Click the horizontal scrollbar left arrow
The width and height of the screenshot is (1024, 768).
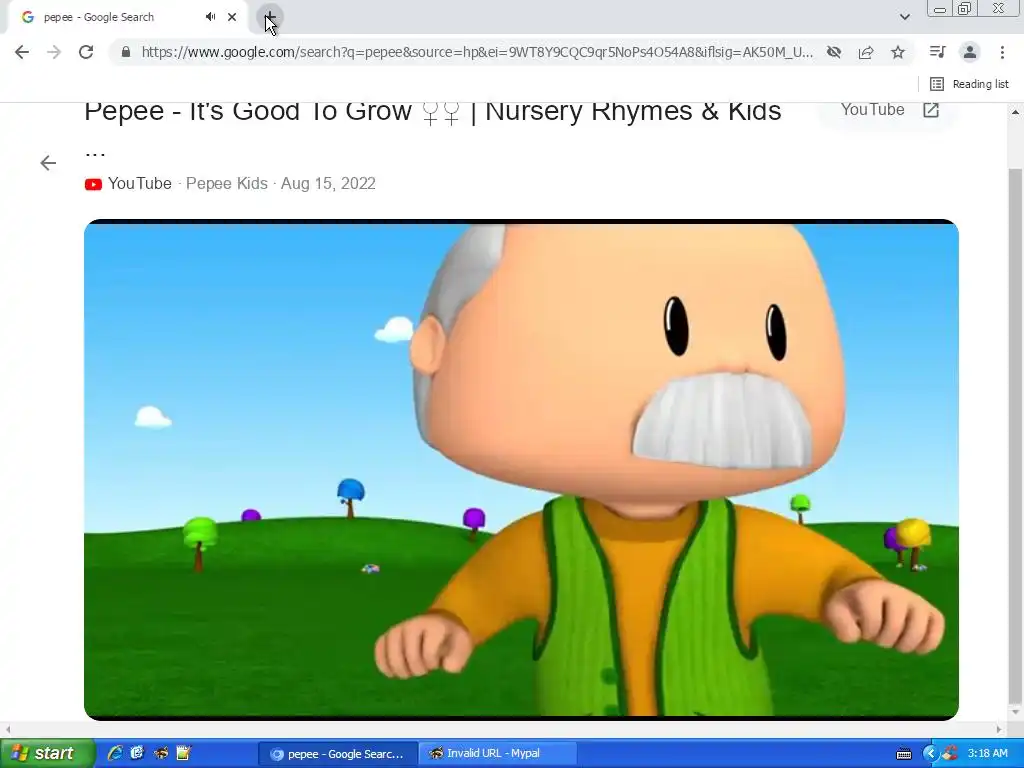click(8, 729)
